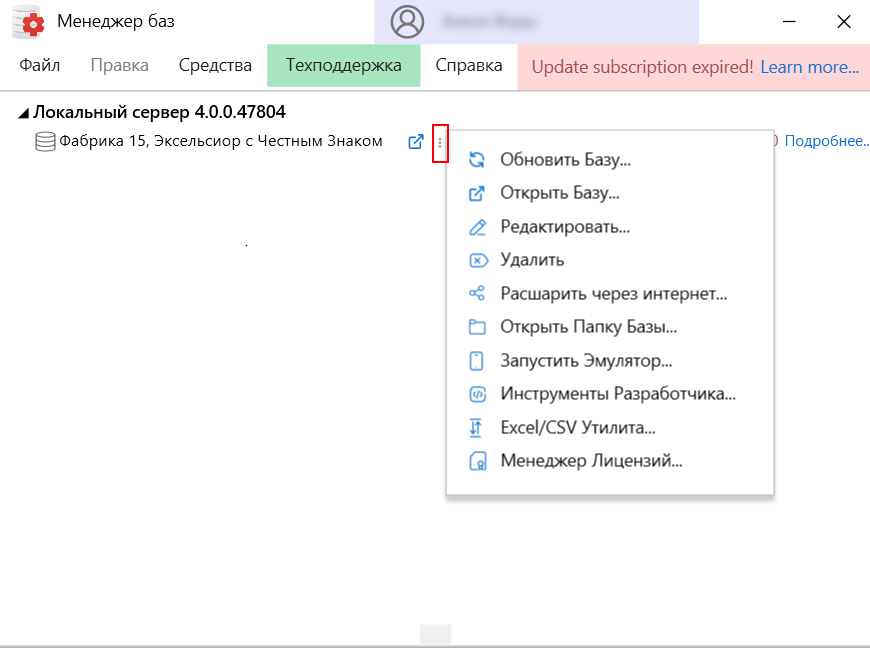Image resolution: width=870 pixels, height=648 pixels.
Task: Click the phone icon for Запустить Эмулятор
Action: tap(478, 361)
